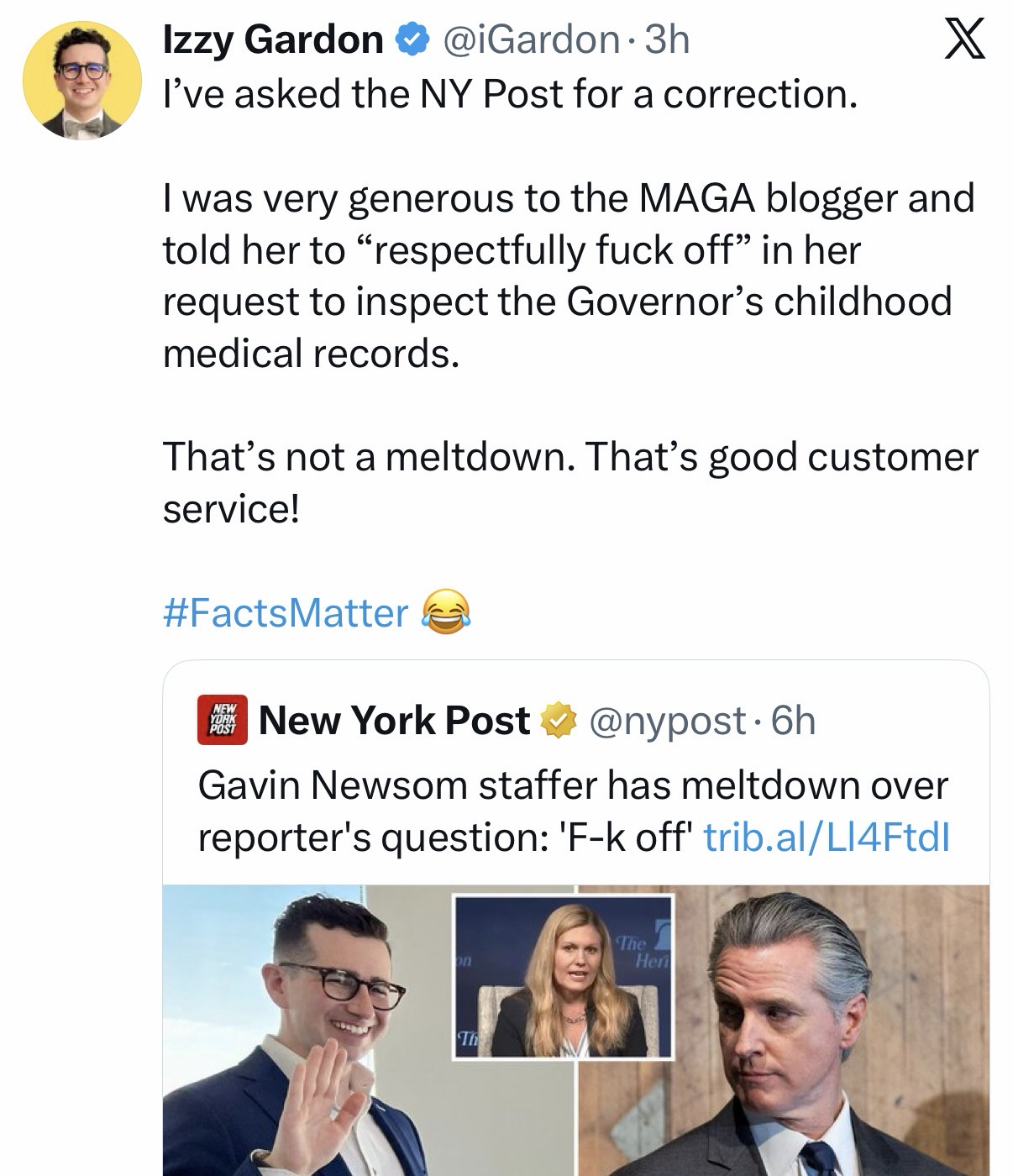Image resolution: width=1013 pixels, height=1176 pixels.
Task: Open the New York Post account name
Action: 394,721
